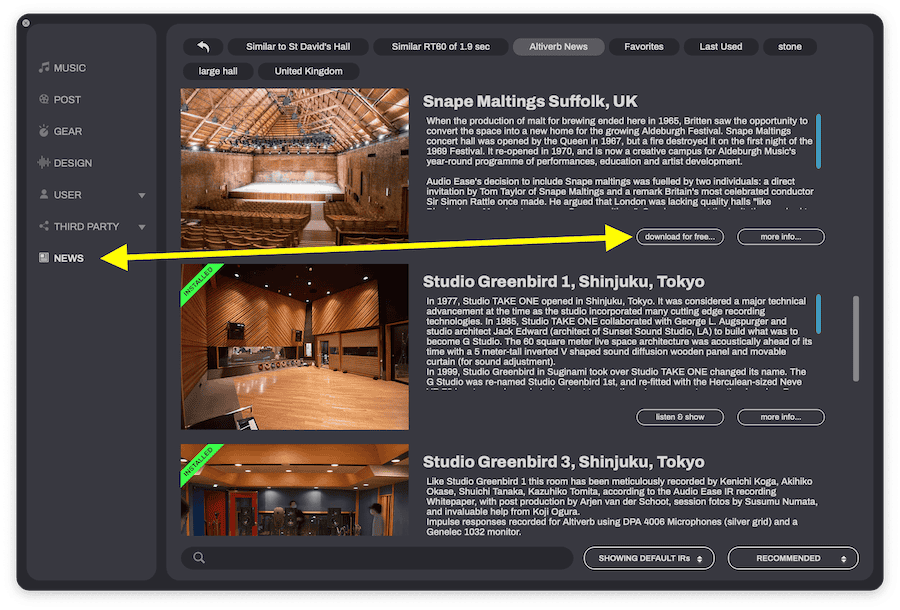Image resolution: width=900 pixels, height=610 pixels.
Task: Select the stone tag
Action: 790,46
